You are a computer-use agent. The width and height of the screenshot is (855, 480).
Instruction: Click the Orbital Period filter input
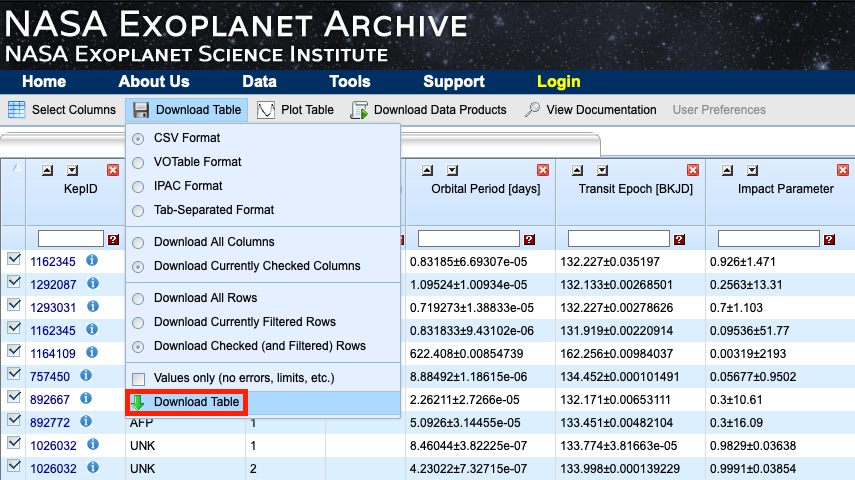(x=468, y=238)
